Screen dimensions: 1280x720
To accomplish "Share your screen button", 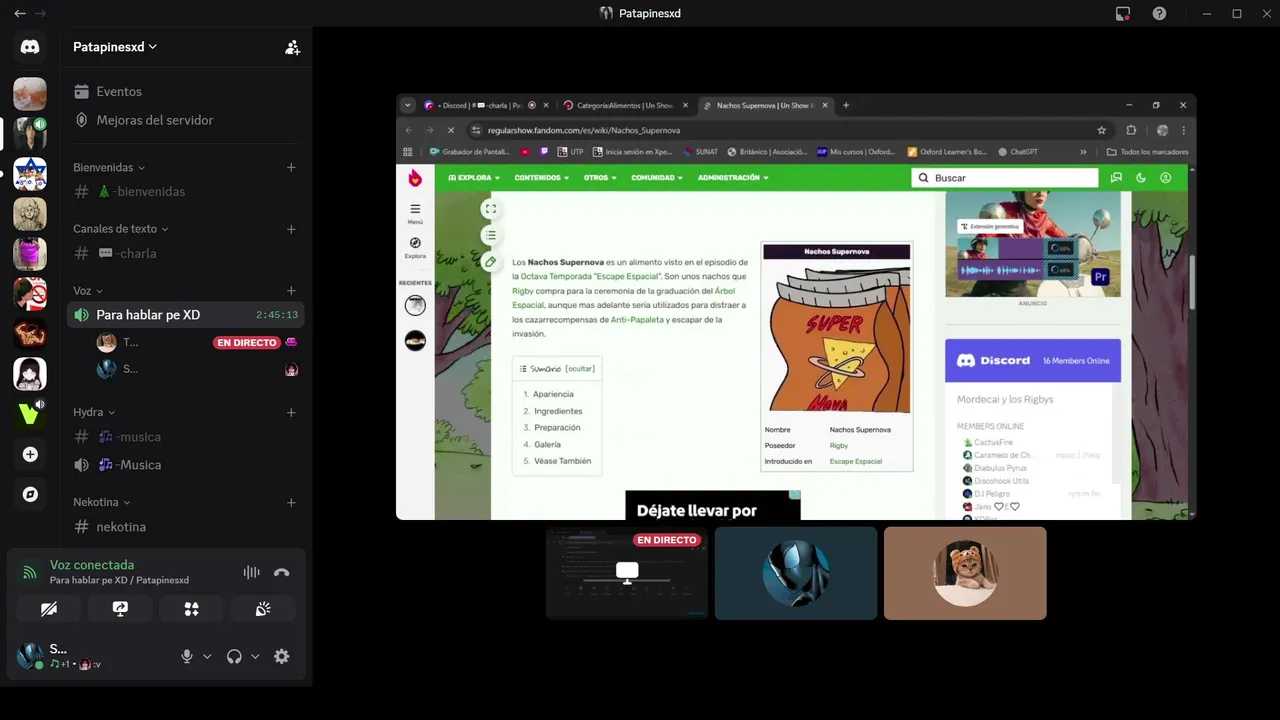I will point(120,609).
